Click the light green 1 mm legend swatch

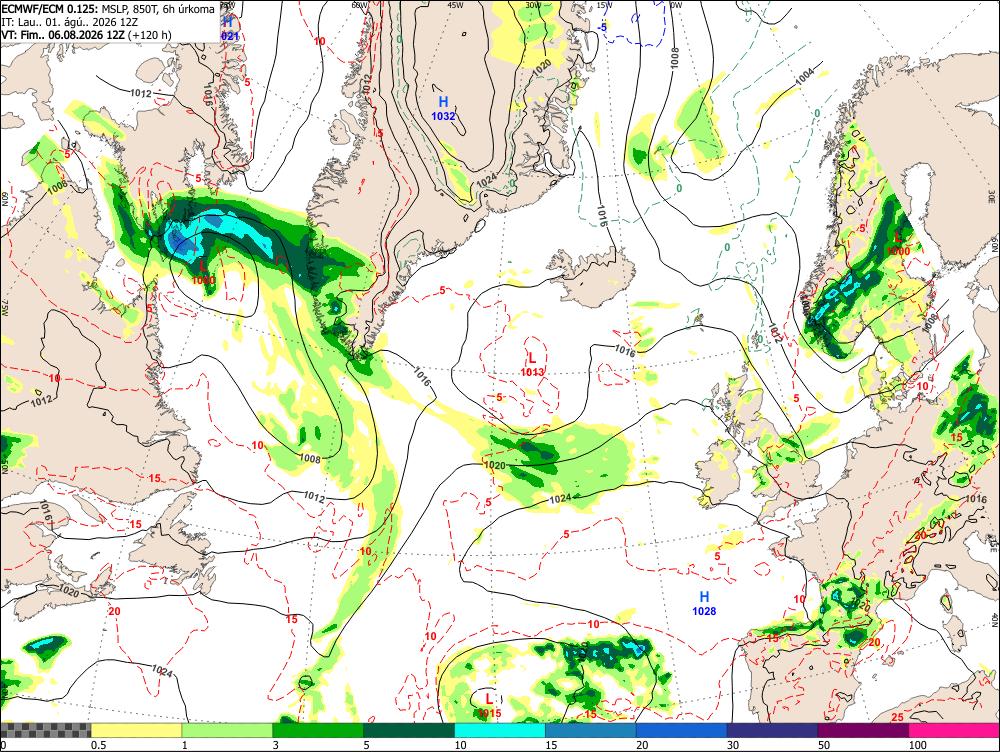pos(227,730)
